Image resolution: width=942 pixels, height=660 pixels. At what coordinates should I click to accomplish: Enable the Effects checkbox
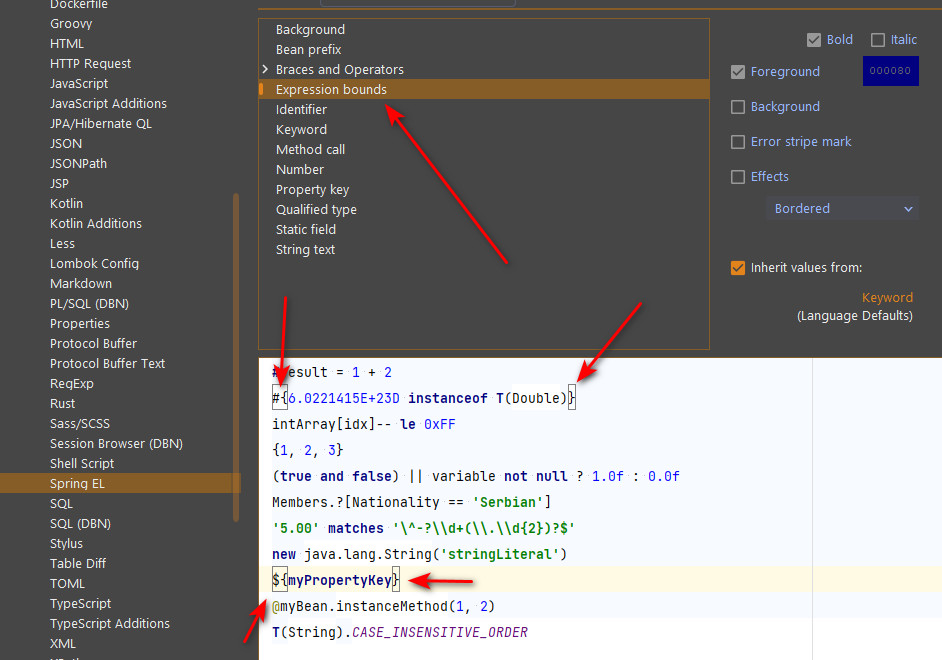(738, 176)
